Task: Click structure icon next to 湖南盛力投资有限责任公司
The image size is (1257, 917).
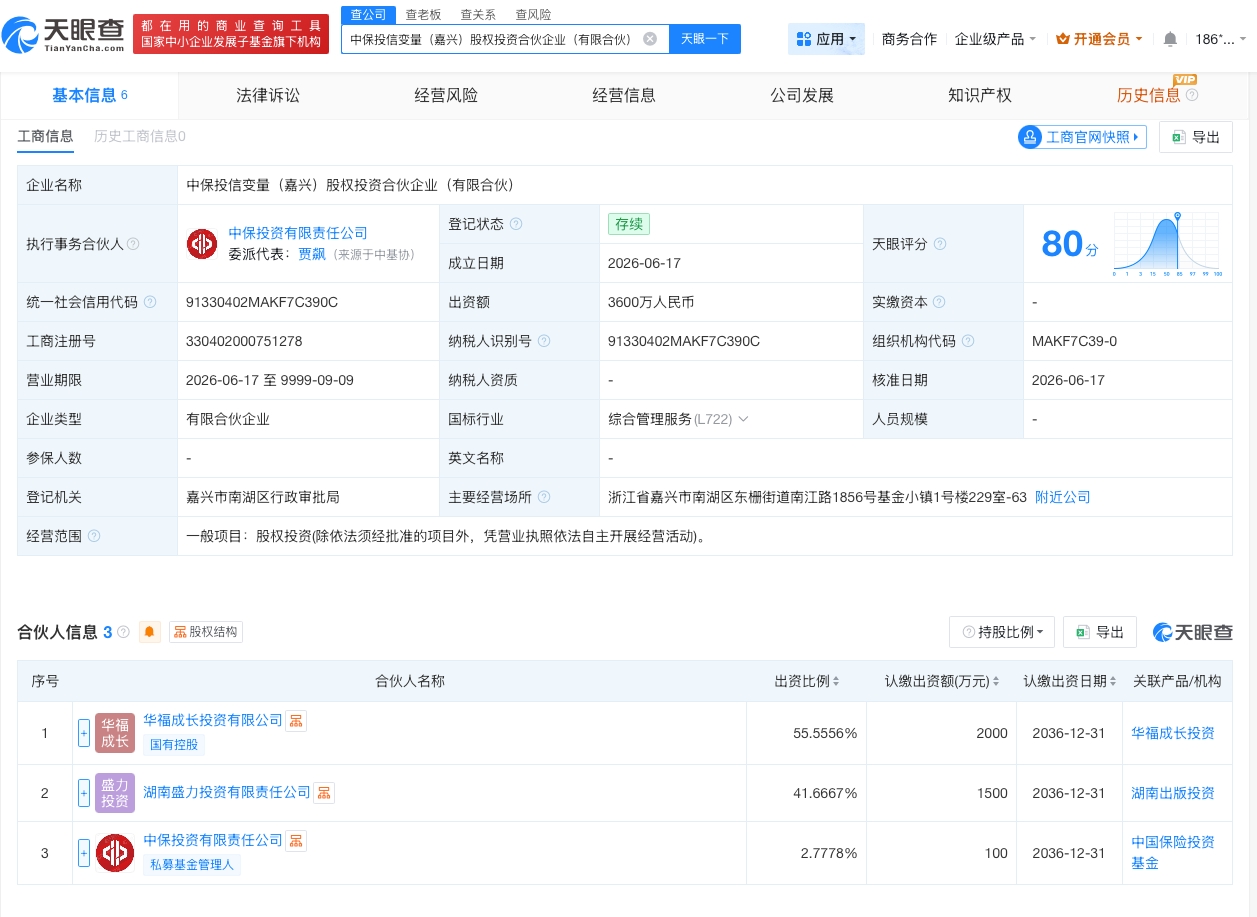Action: point(324,793)
